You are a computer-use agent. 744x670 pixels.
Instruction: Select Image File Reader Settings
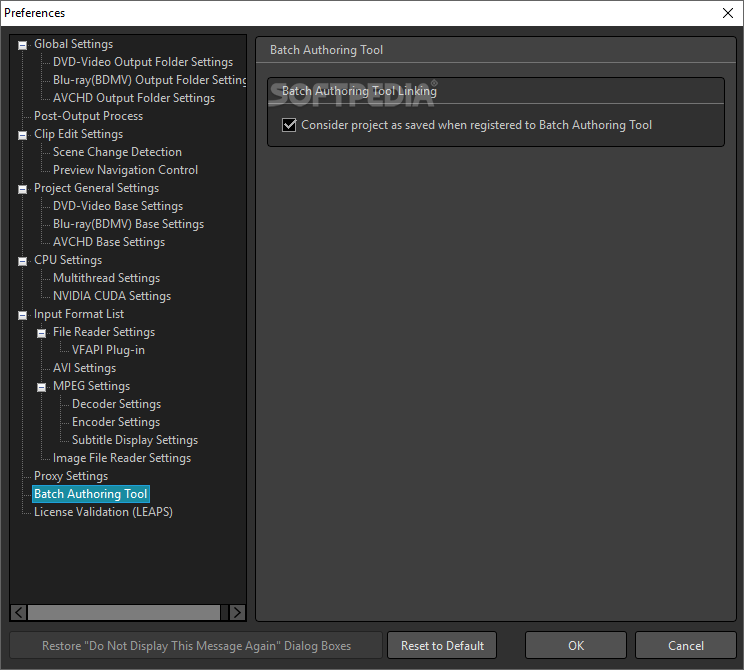point(122,459)
